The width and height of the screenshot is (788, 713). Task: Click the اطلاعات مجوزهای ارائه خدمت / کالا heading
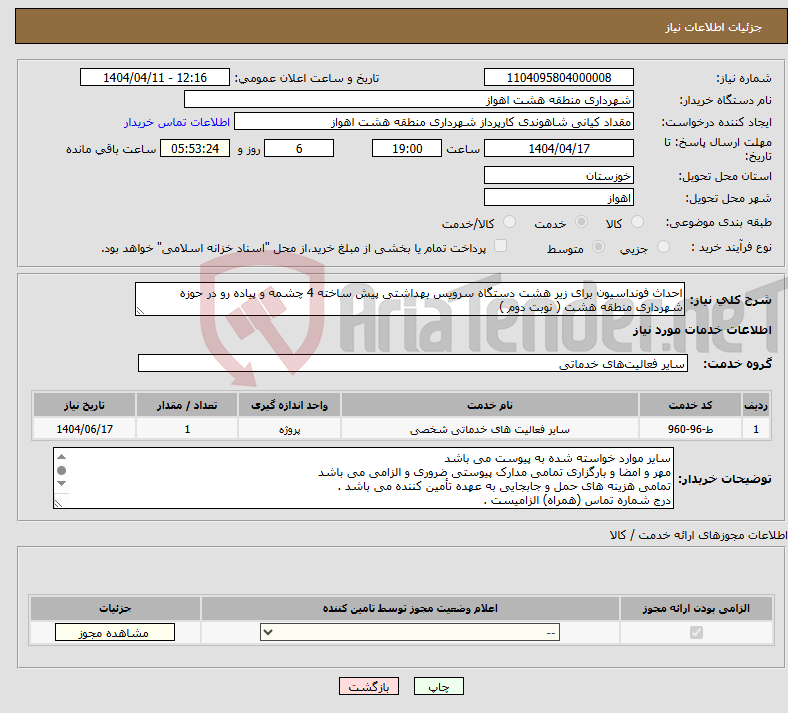[699, 535]
